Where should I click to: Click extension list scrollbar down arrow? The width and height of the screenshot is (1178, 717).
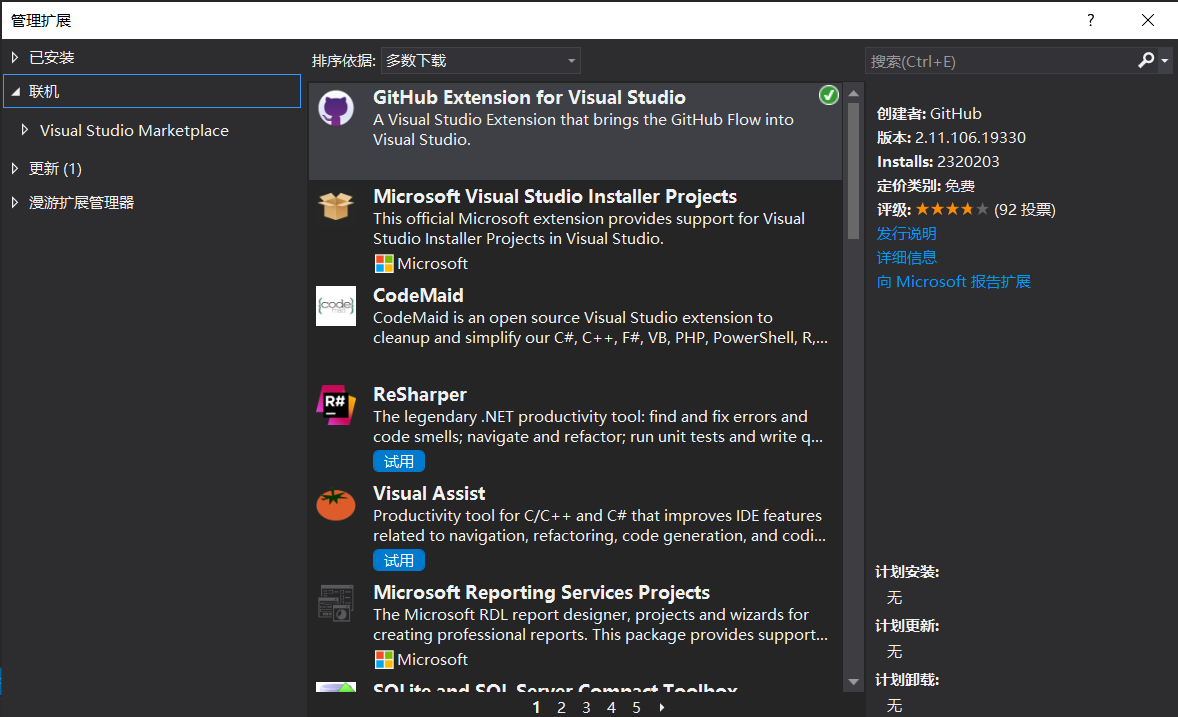tap(853, 682)
